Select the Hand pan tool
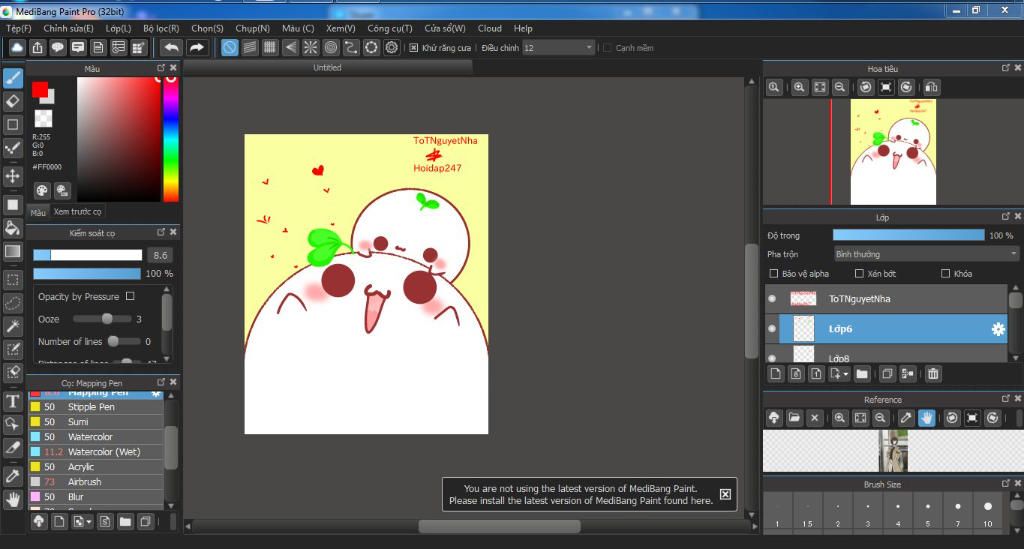1024x549 pixels. pyautogui.click(x=12, y=499)
